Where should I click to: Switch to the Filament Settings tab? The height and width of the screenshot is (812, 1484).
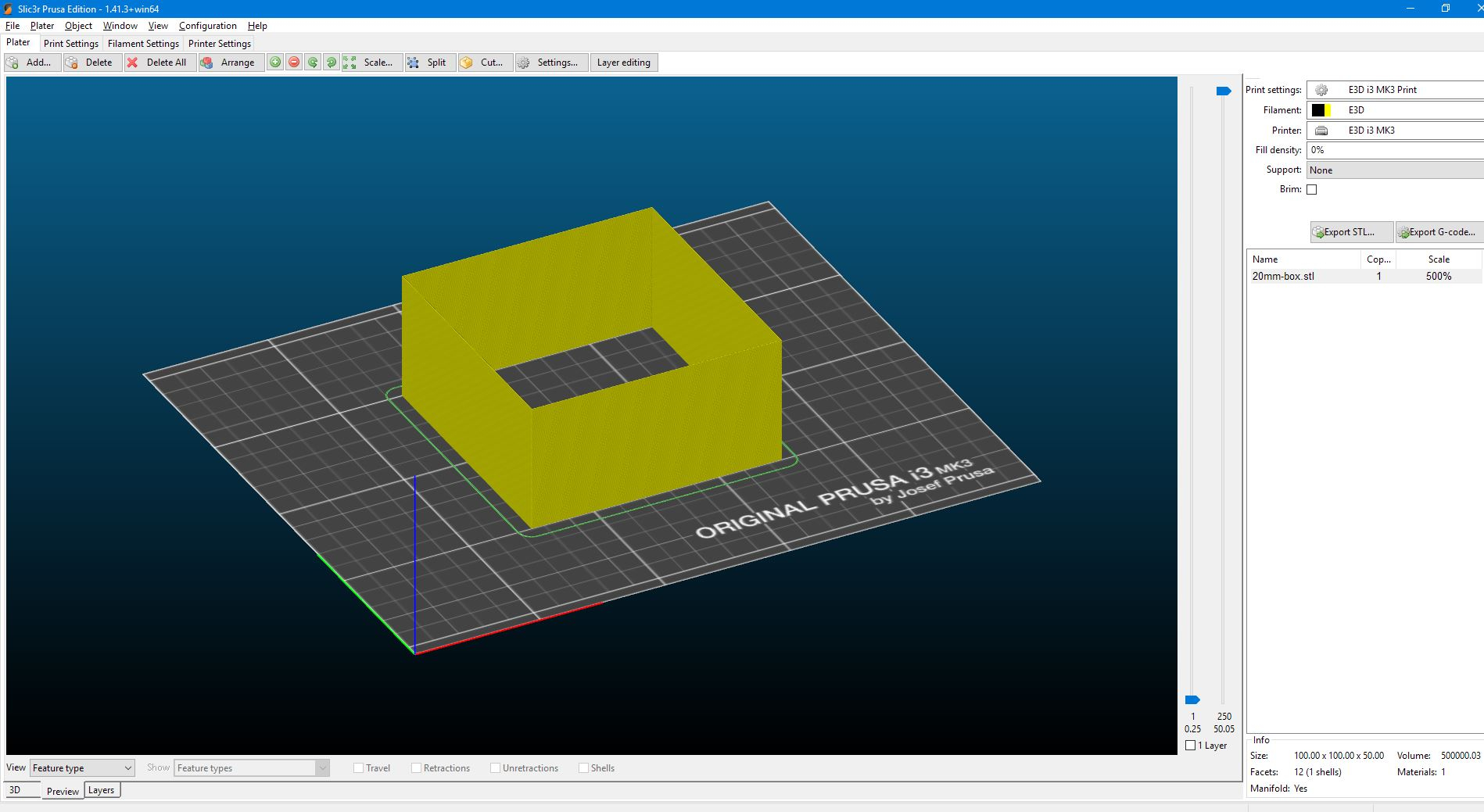tap(143, 44)
